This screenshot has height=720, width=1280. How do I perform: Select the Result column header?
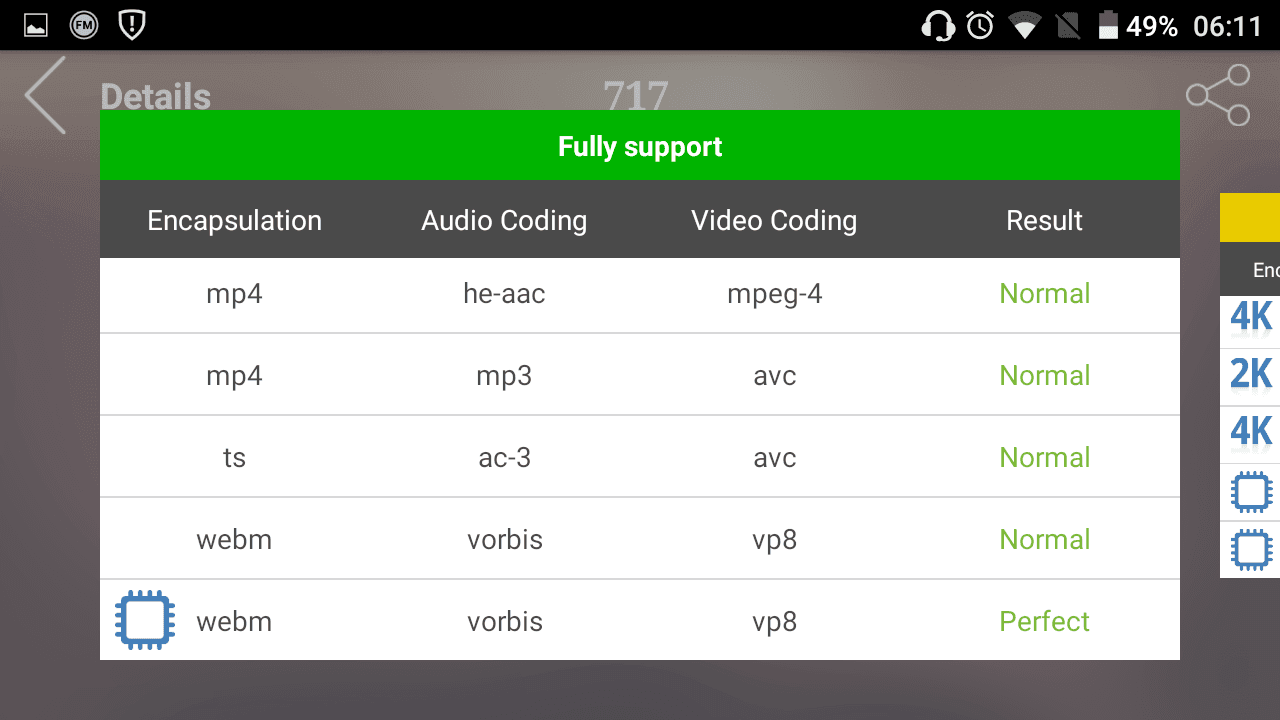(x=1044, y=220)
